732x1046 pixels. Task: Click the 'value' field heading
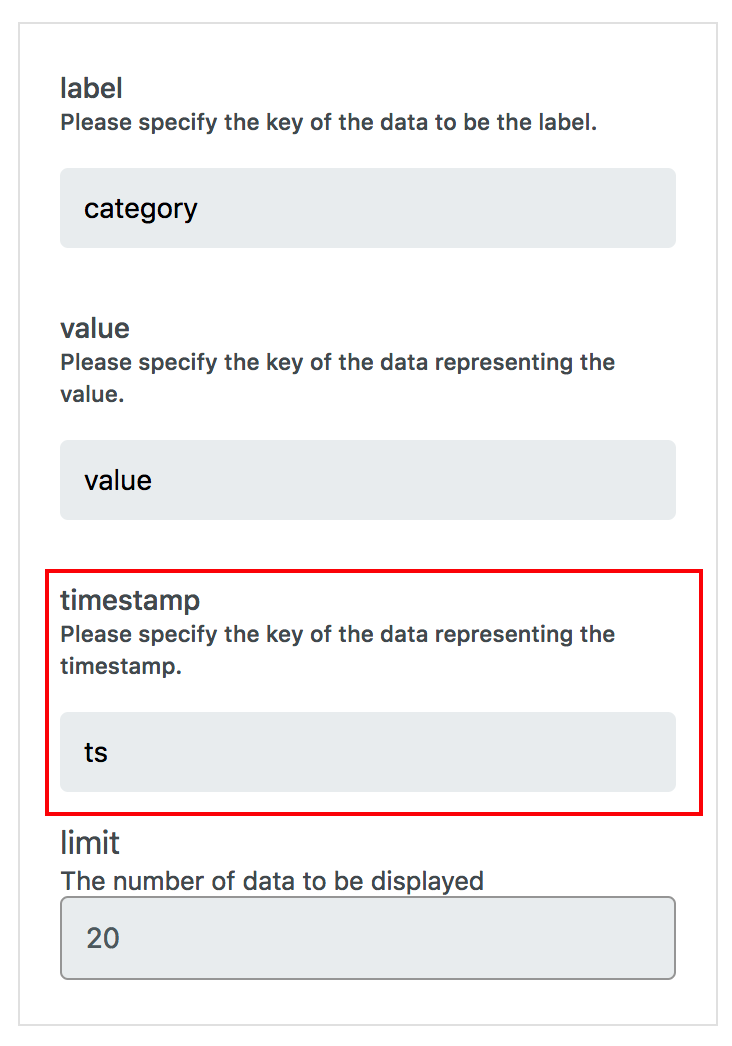pos(95,328)
